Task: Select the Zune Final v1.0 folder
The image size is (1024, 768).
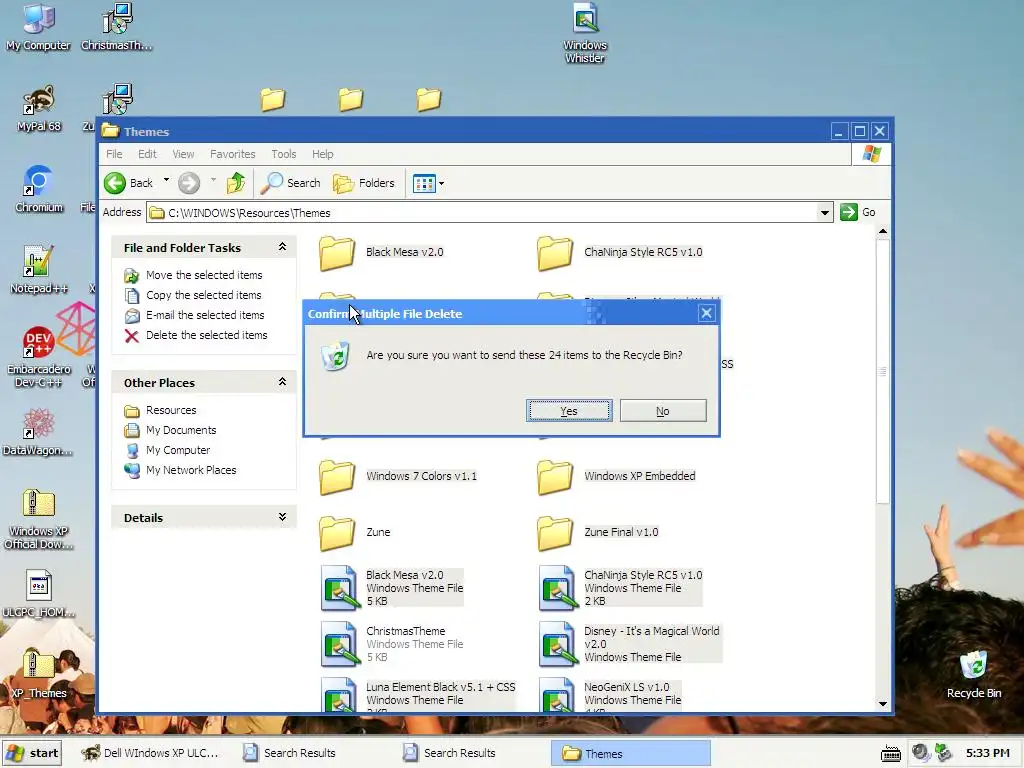Action: tap(598, 532)
